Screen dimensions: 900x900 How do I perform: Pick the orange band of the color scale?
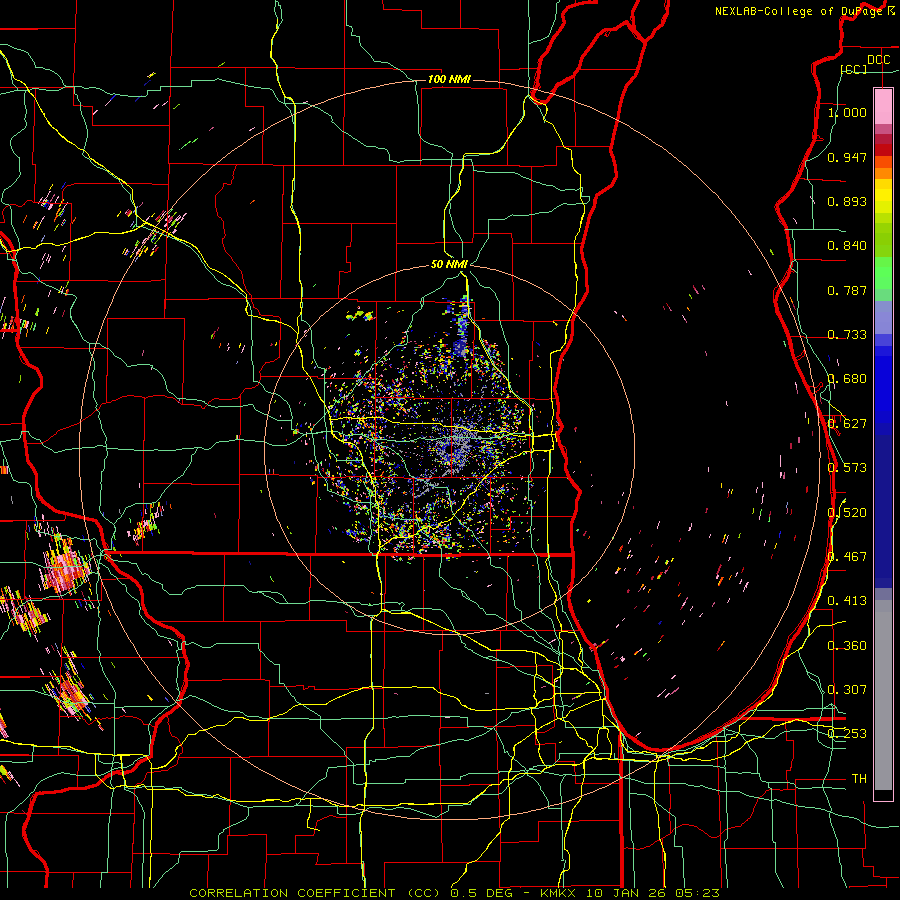[883, 173]
